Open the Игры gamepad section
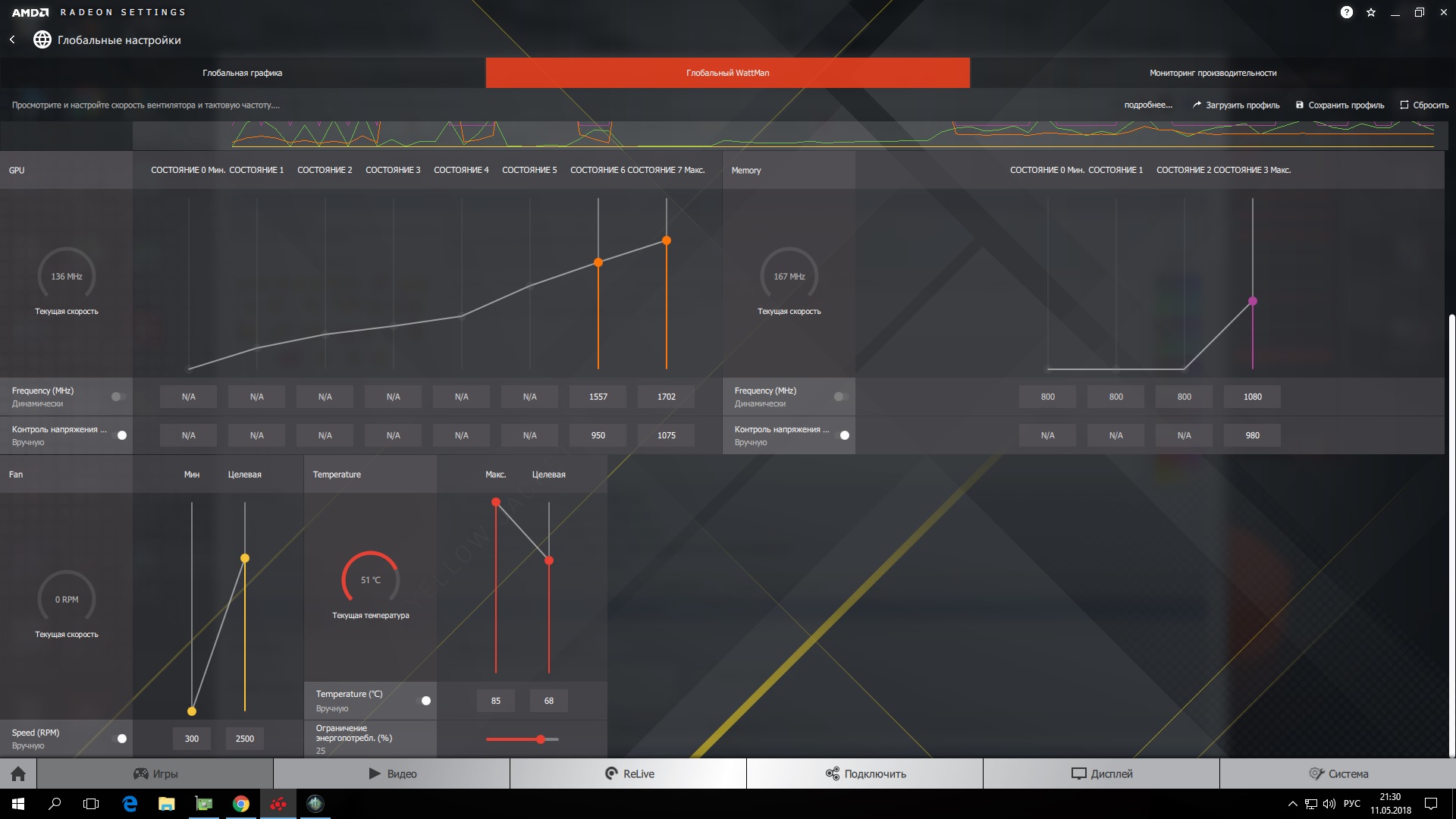This screenshot has height=819, width=1456. tap(155, 773)
